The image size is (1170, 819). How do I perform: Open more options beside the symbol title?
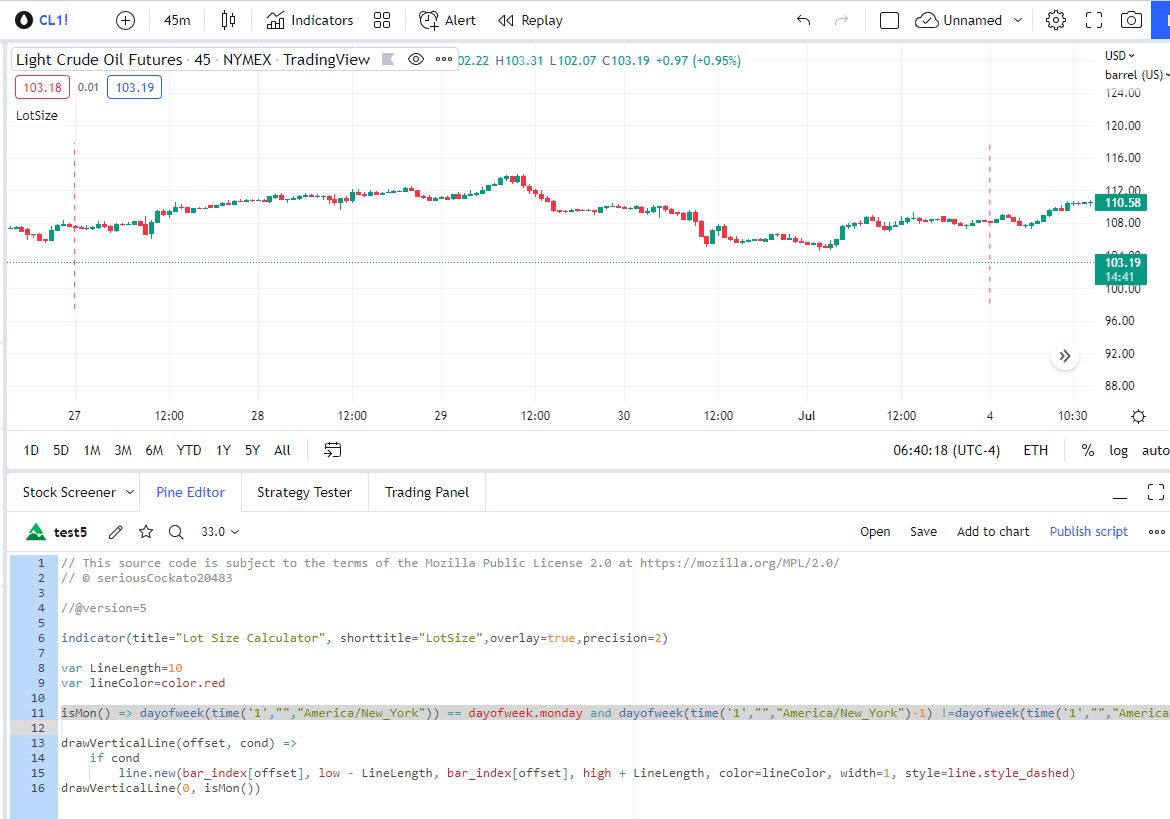click(x=444, y=59)
